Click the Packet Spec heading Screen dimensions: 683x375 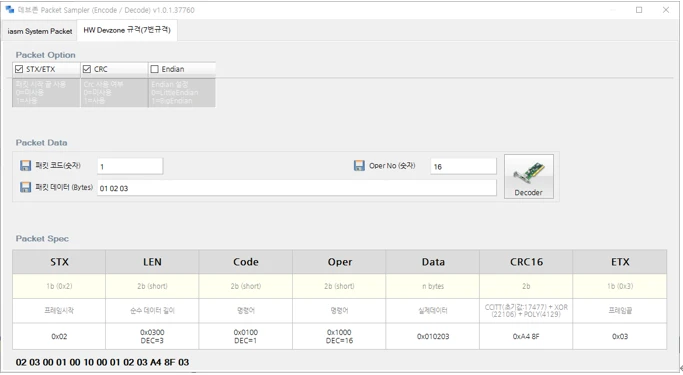pyautogui.click(x=42, y=239)
